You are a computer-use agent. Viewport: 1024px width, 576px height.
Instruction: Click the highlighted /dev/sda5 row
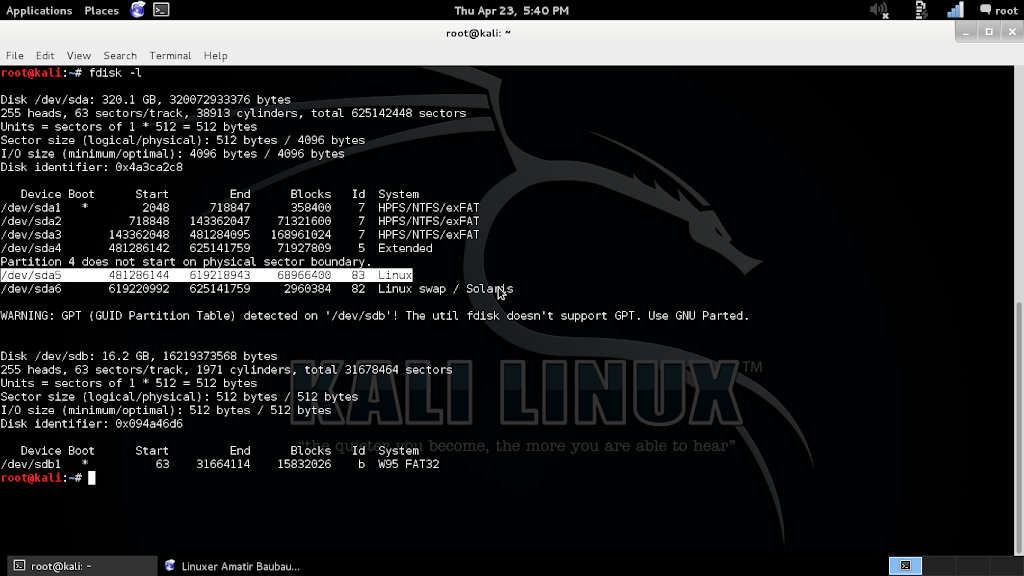pos(206,275)
